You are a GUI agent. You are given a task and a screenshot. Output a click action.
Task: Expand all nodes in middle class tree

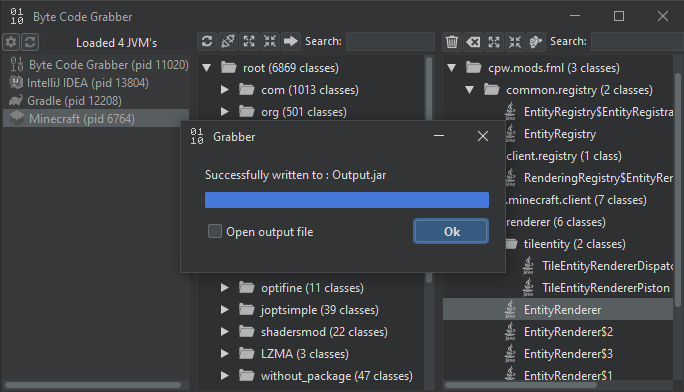[x=249, y=41]
